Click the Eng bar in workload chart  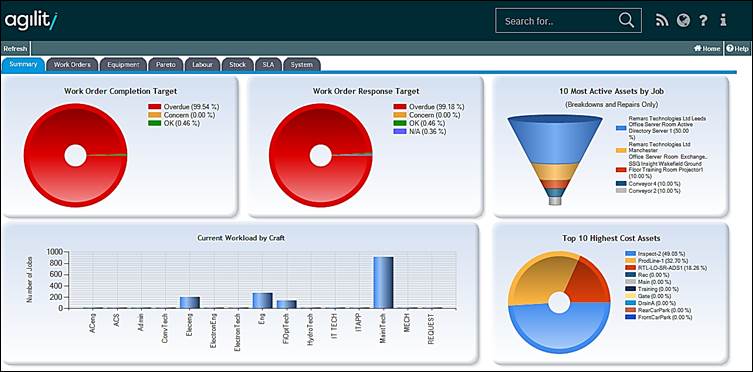coord(262,300)
